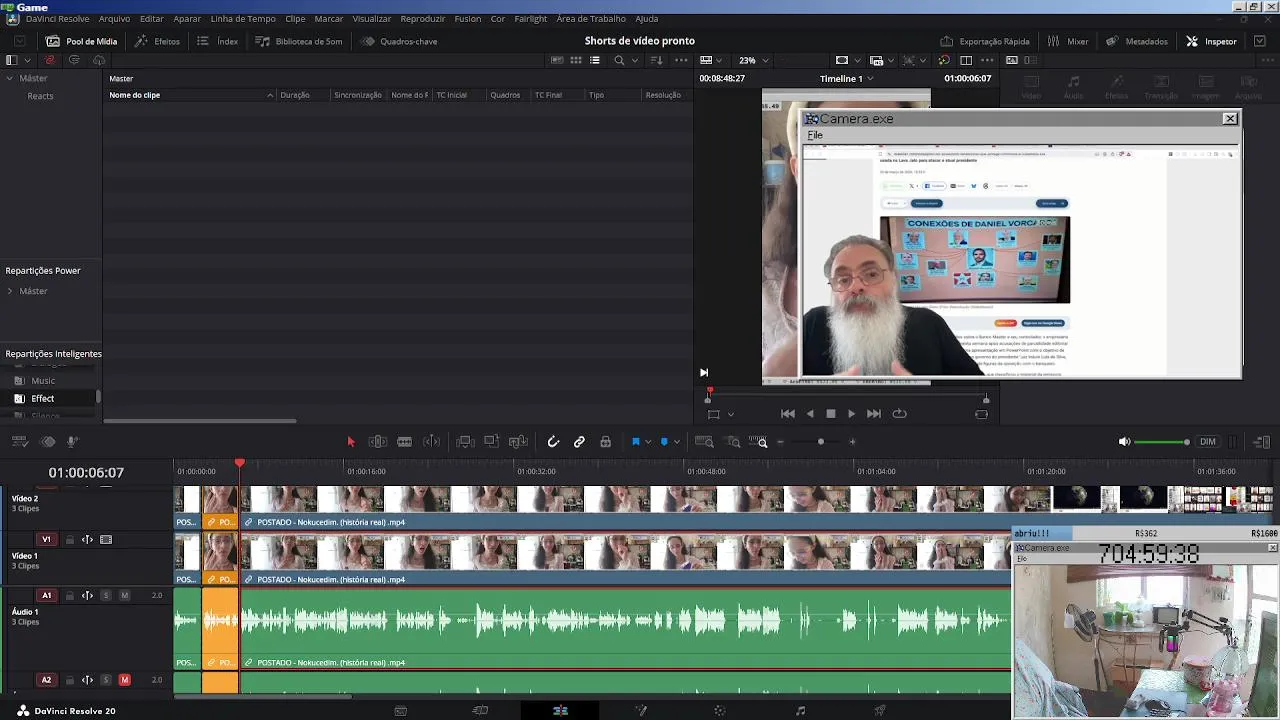Adjust timeline zoom slider
Image resolution: width=1280 pixels, height=720 pixels.
(821, 442)
